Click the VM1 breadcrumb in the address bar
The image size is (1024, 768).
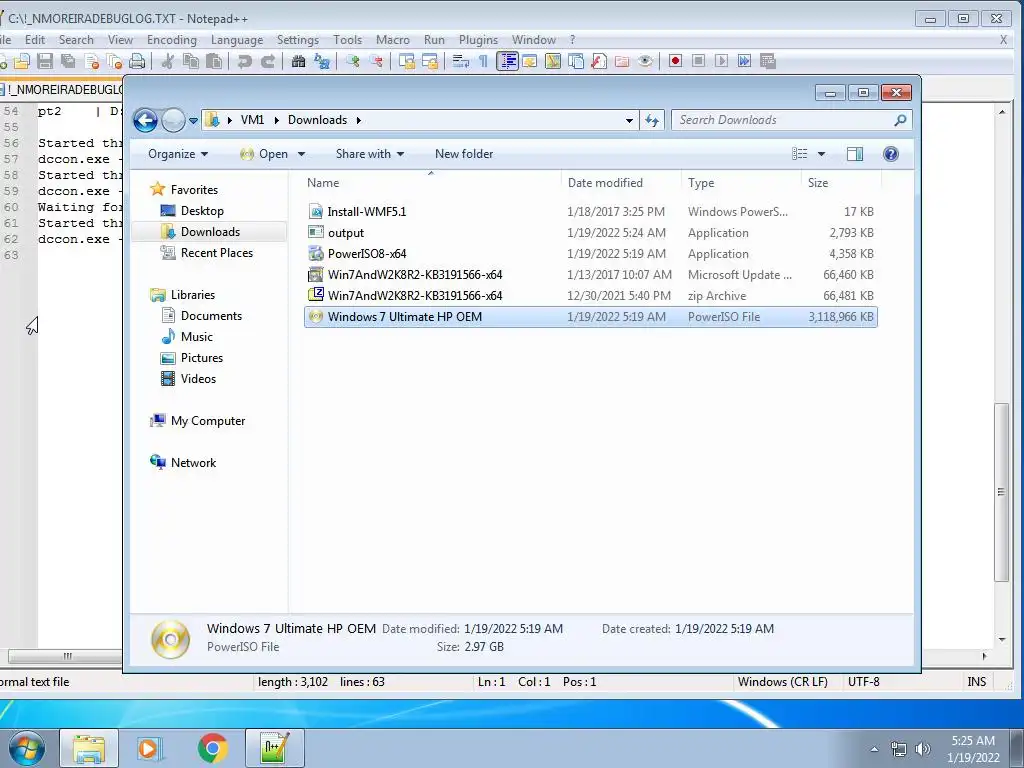pyautogui.click(x=252, y=120)
